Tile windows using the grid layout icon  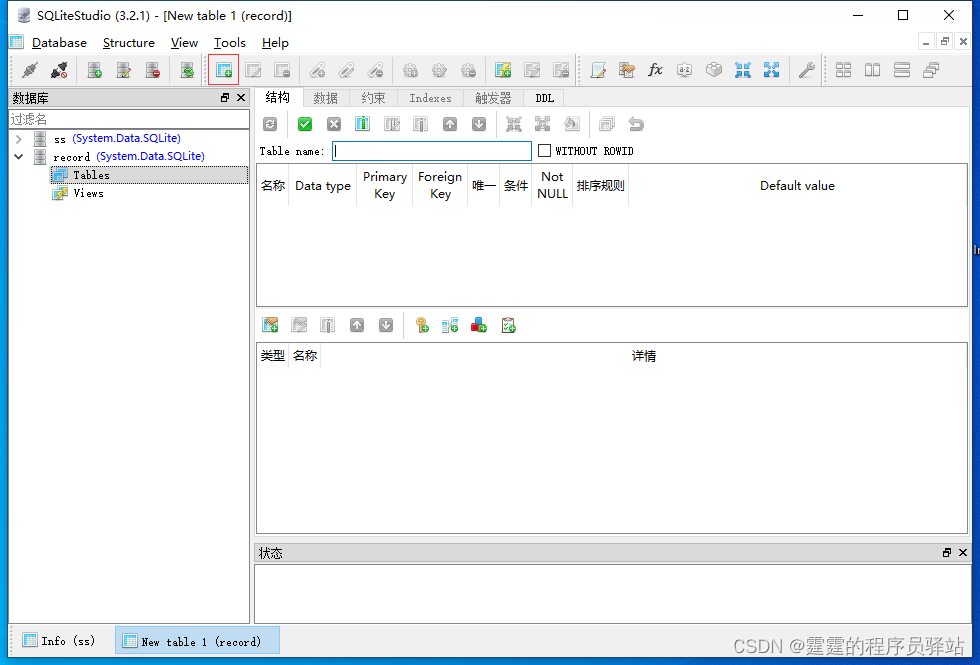click(843, 70)
